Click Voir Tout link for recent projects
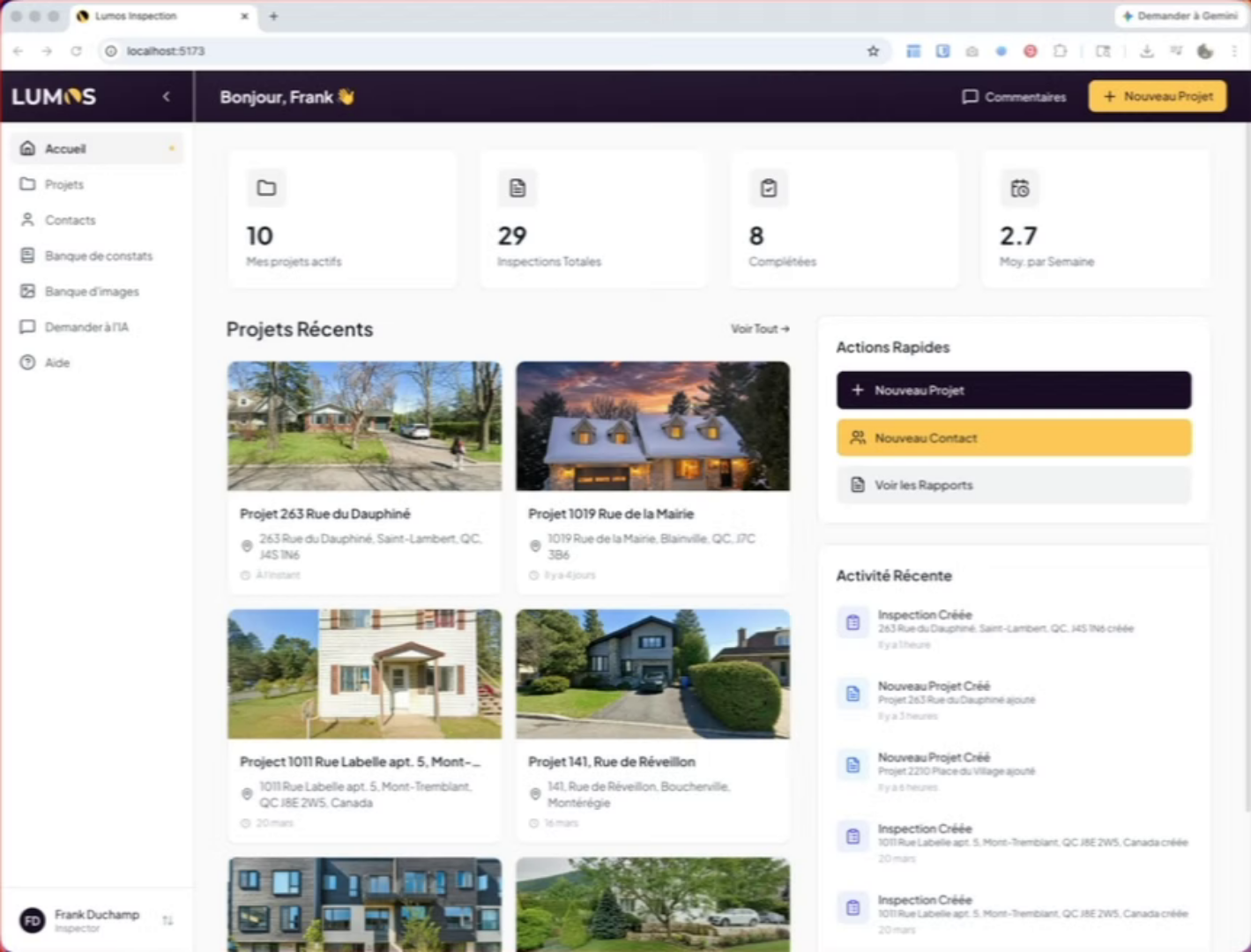Image resolution: width=1251 pixels, height=952 pixels. (759, 329)
